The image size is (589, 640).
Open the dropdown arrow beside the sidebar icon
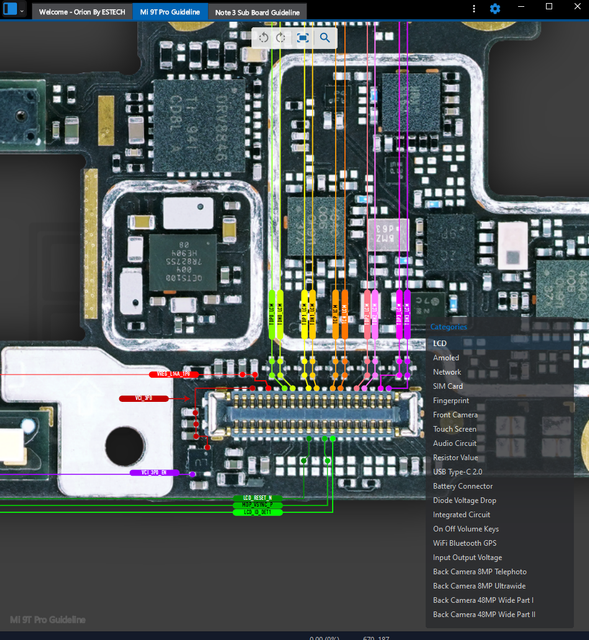[x=22, y=11]
